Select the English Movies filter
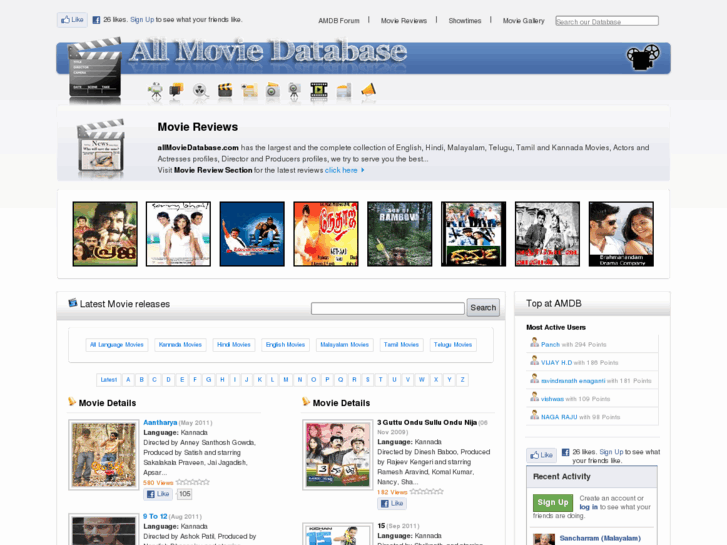This screenshot has width=727, height=545. pyautogui.click(x=285, y=345)
